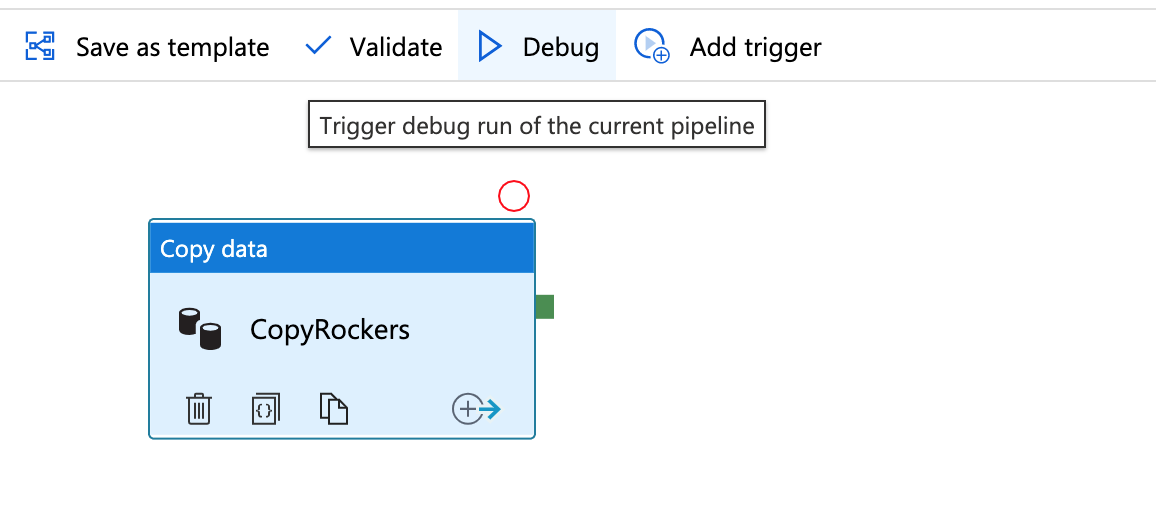Viewport: 1156px width, 526px height.
Task: Click the database cylinders icon in the activity
Action: (200, 329)
